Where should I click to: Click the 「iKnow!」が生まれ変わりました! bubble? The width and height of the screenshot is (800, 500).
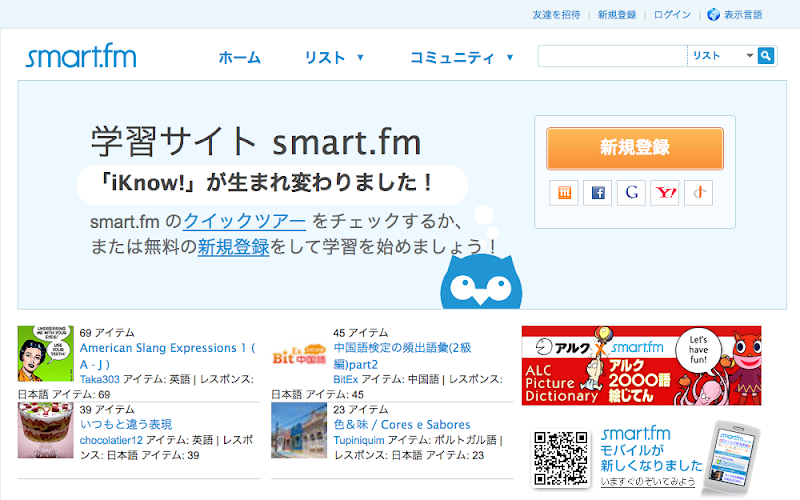click(x=272, y=185)
